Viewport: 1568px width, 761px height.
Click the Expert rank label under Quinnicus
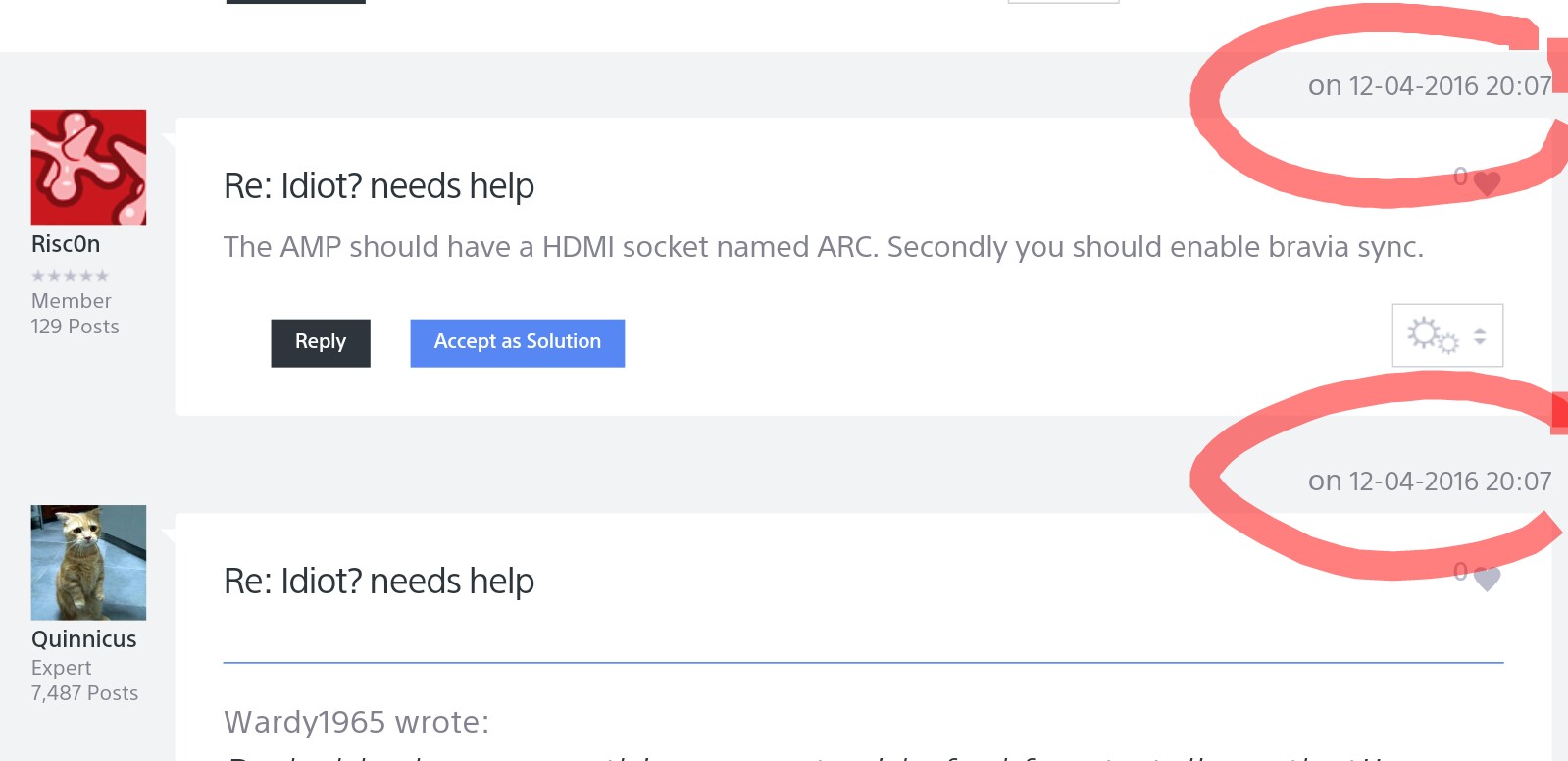(62, 668)
